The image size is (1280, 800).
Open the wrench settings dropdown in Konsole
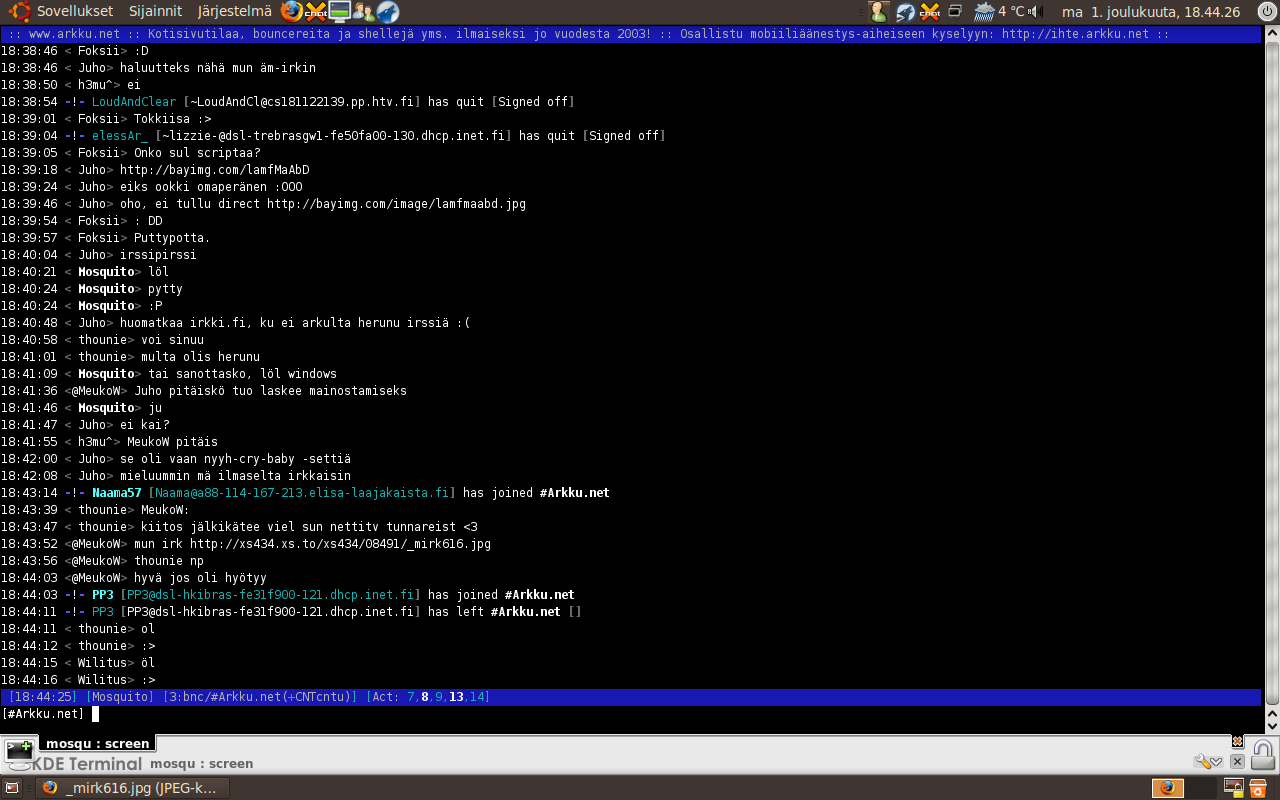pos(1209,762)
